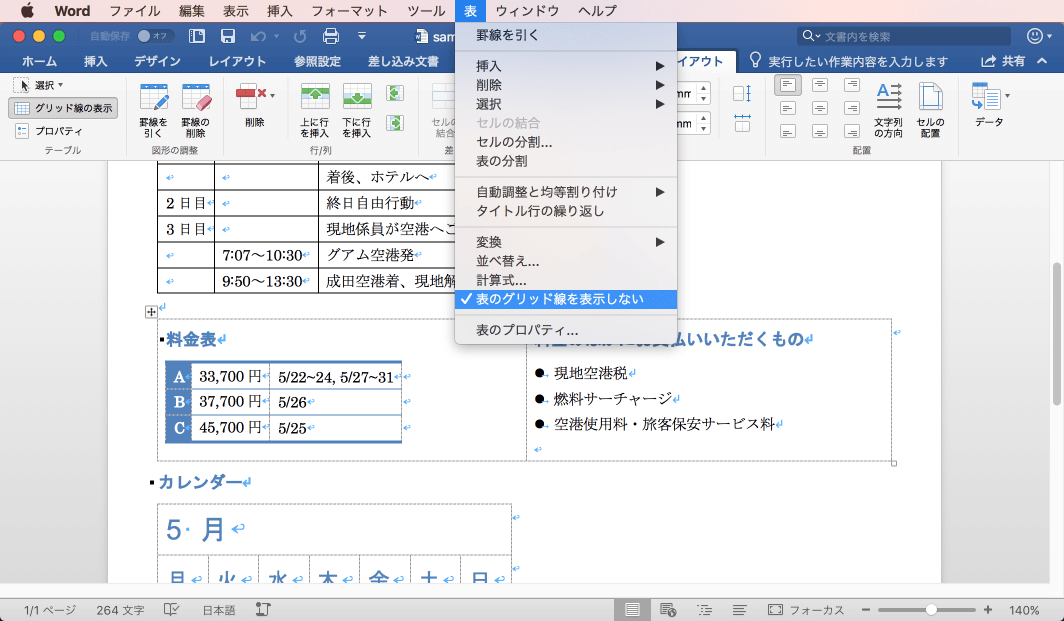Switch to Web Layout view
This screenshot has width=1064, height=621.
coord(668,609)
